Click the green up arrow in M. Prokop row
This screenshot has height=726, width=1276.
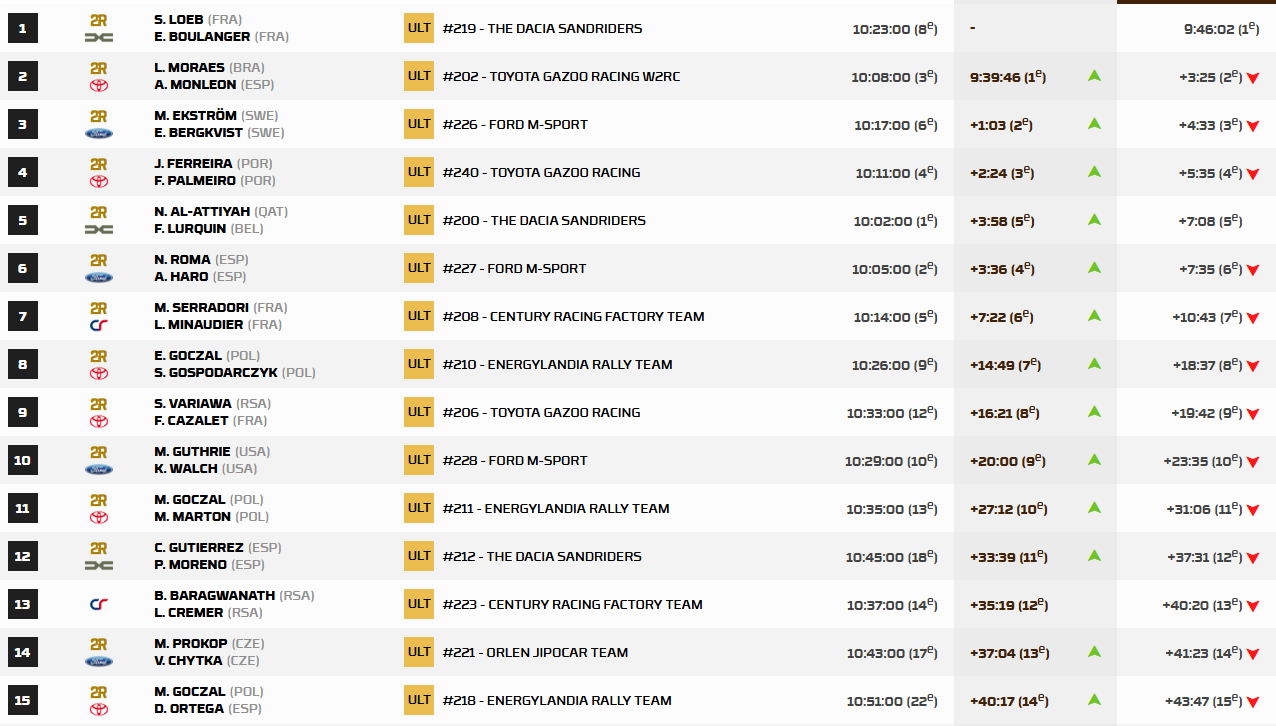point(1094,652)
